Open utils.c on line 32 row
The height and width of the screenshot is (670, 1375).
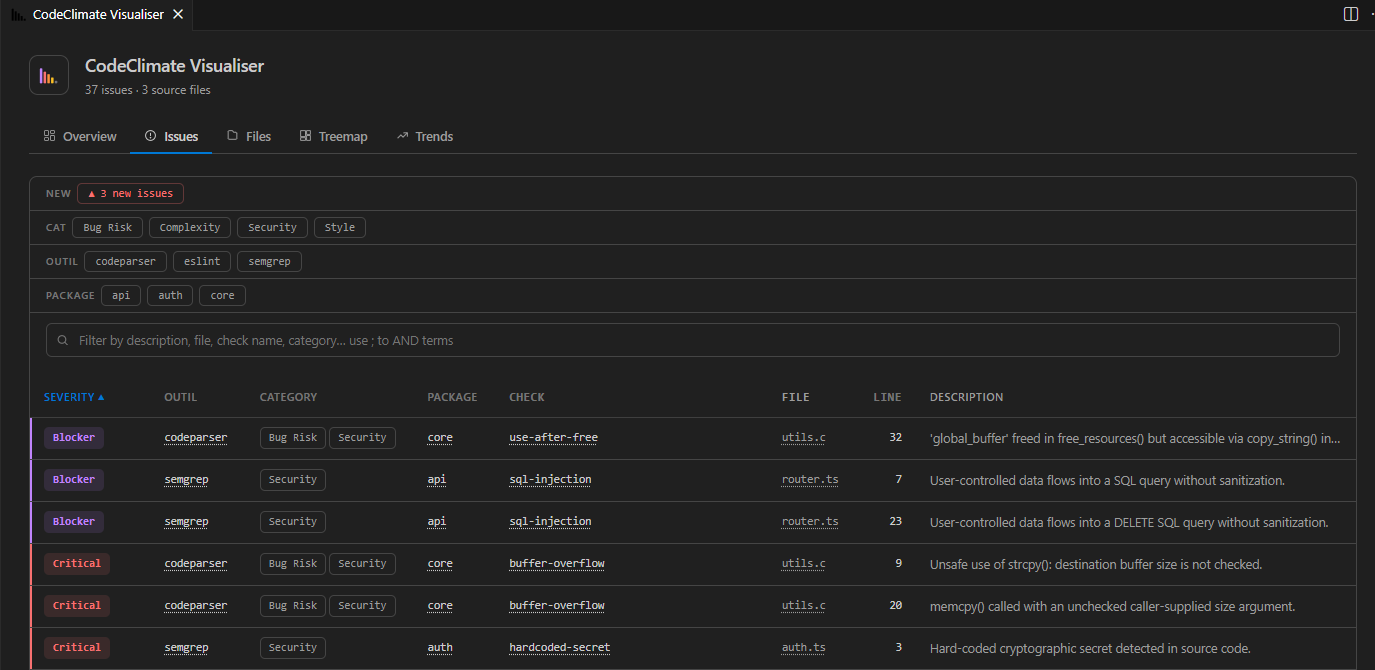point(804,438)
